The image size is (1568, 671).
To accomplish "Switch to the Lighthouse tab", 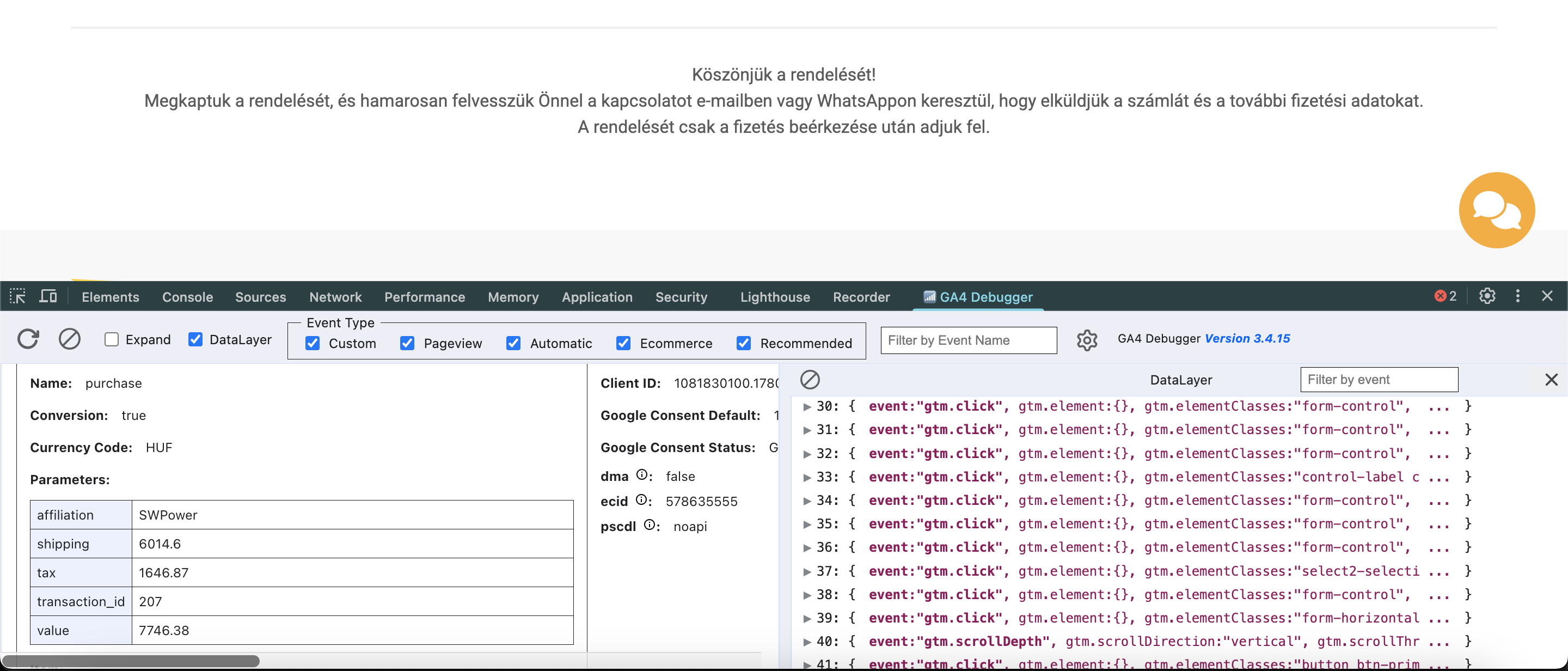I will pos(775,297).
